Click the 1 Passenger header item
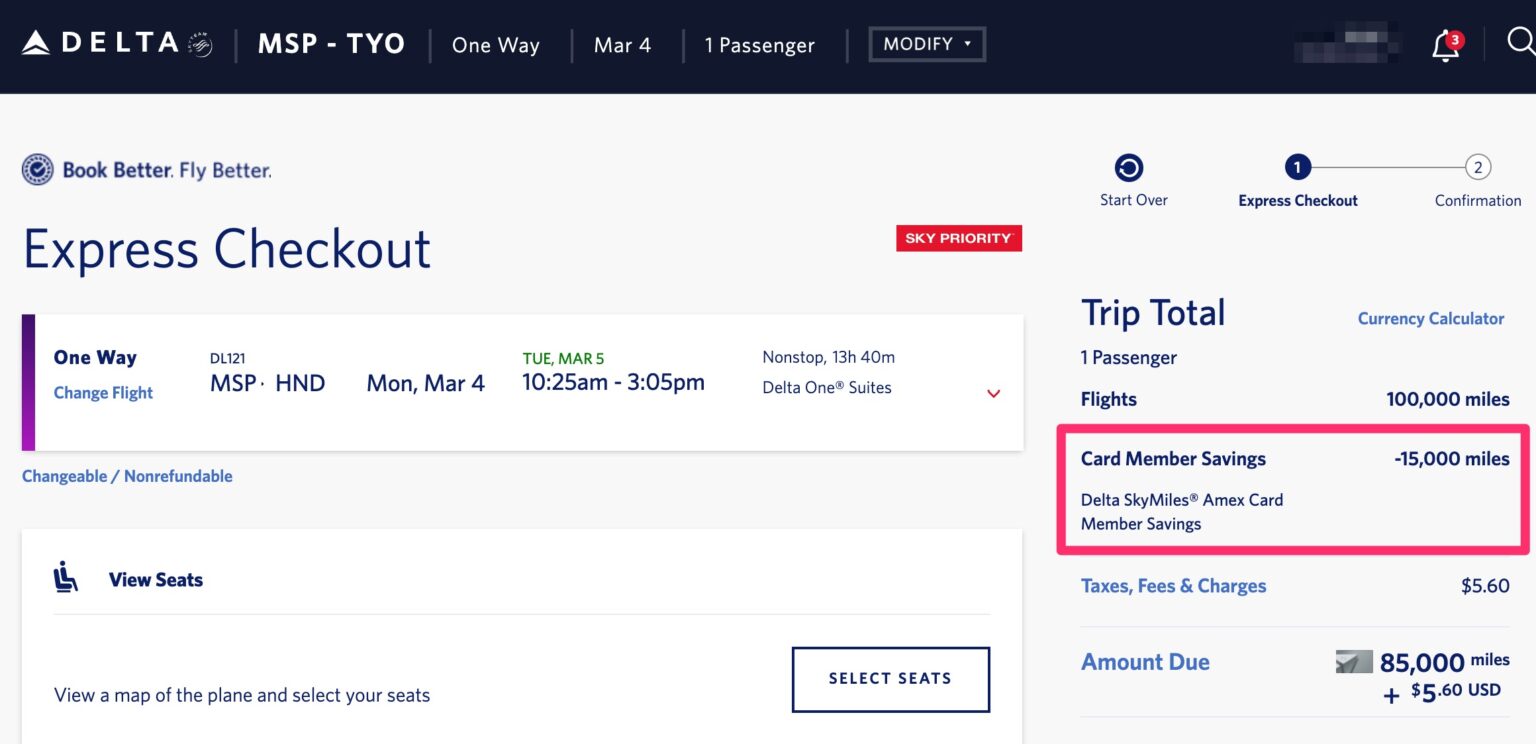 [759, 44]
